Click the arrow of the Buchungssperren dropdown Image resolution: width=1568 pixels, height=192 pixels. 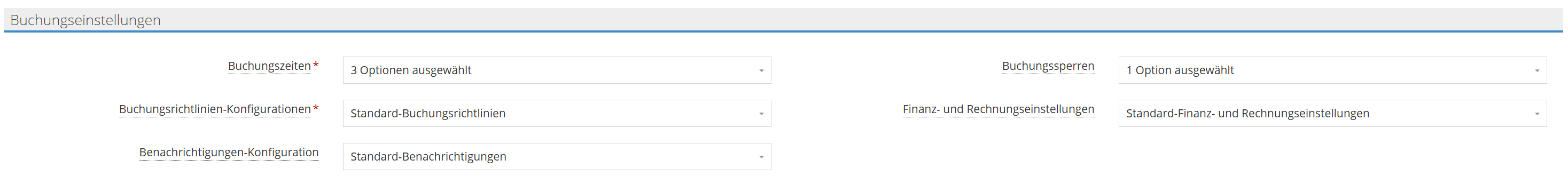(x=1536, y=70)
